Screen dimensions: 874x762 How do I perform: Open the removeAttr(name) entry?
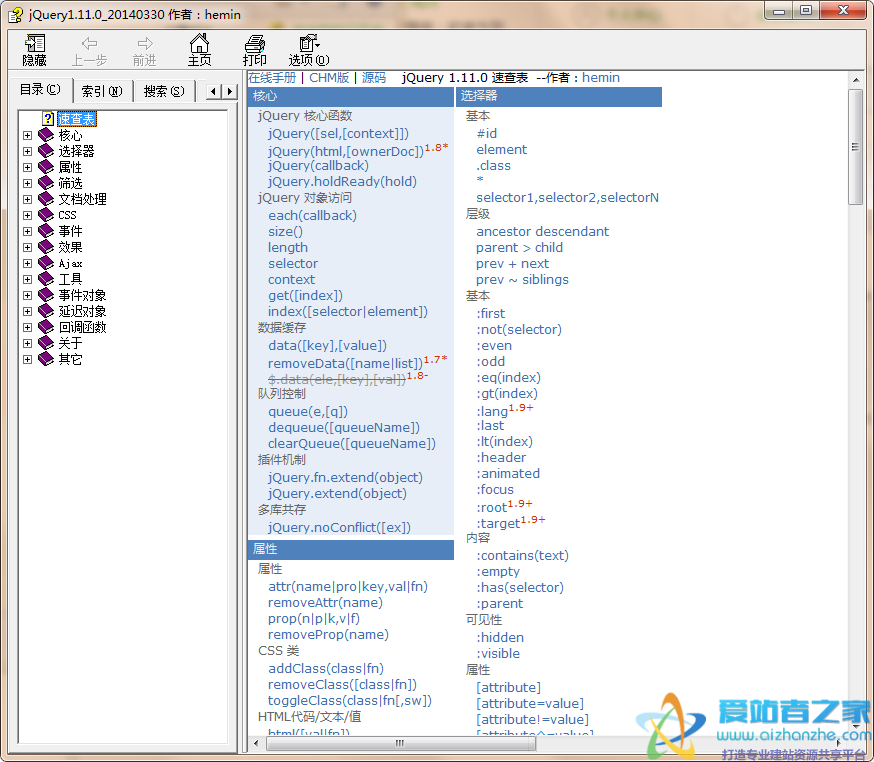(x=325, y=603)
